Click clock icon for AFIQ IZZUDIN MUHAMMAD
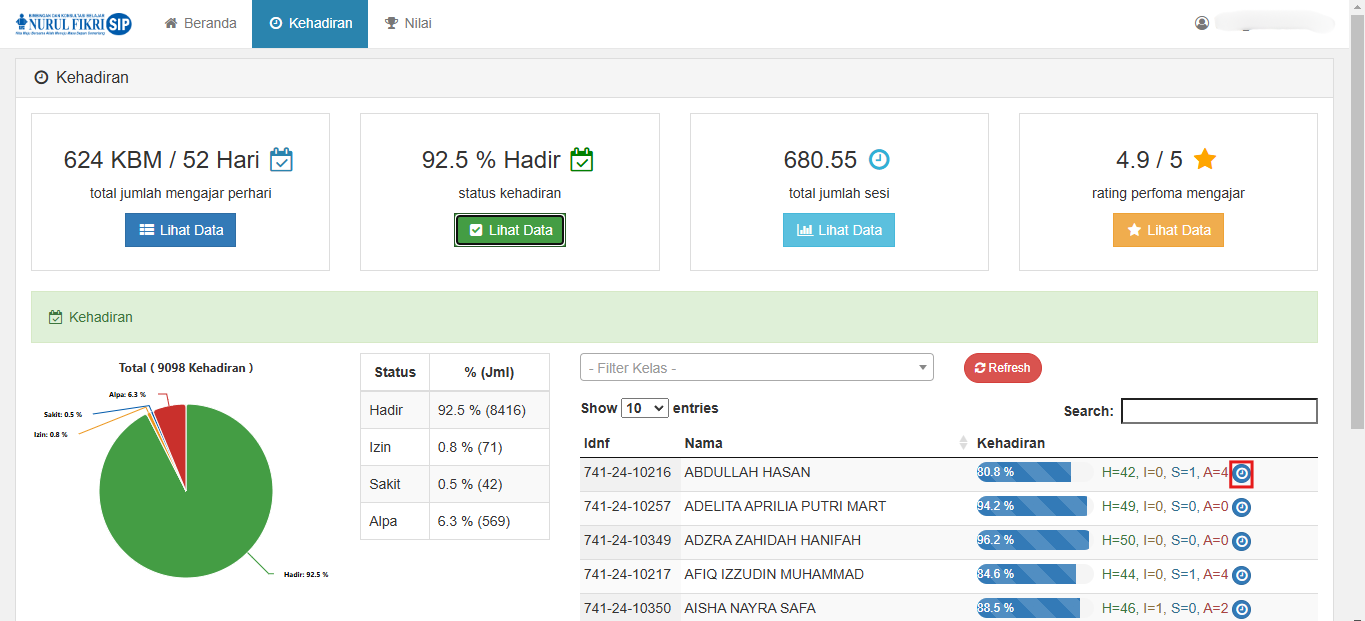 click(x=1241, y=575)
